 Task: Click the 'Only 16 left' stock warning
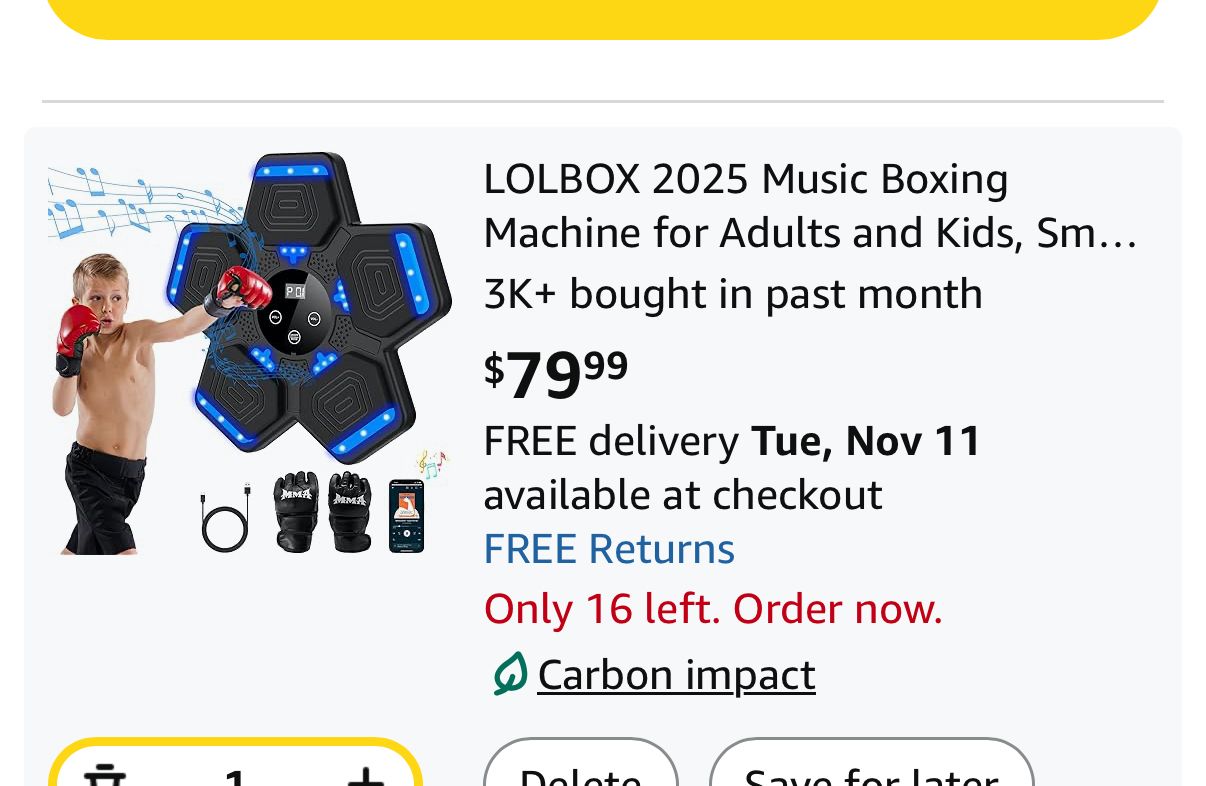(x=713, y=609)
